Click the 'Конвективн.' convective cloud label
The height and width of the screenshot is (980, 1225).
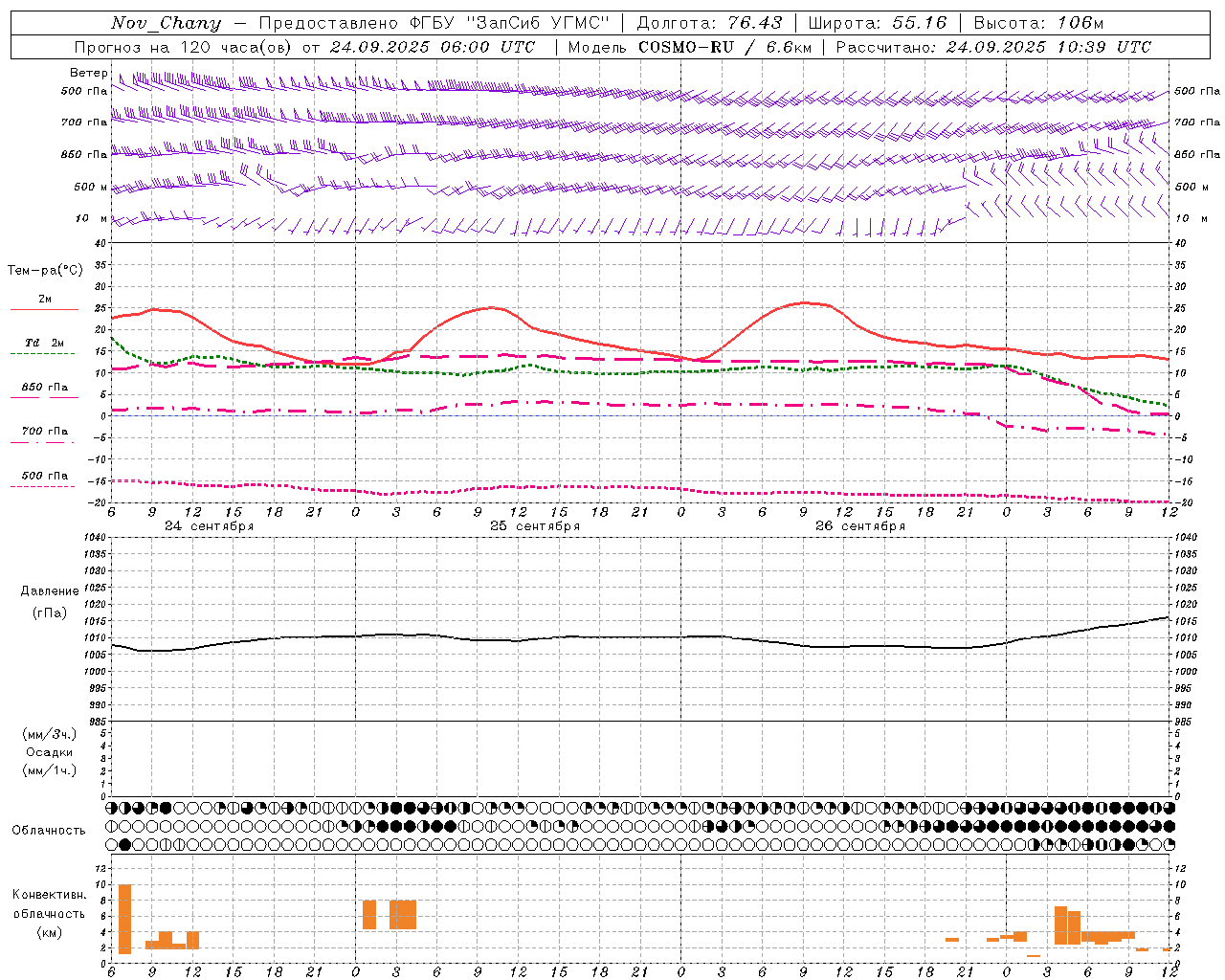50,895
